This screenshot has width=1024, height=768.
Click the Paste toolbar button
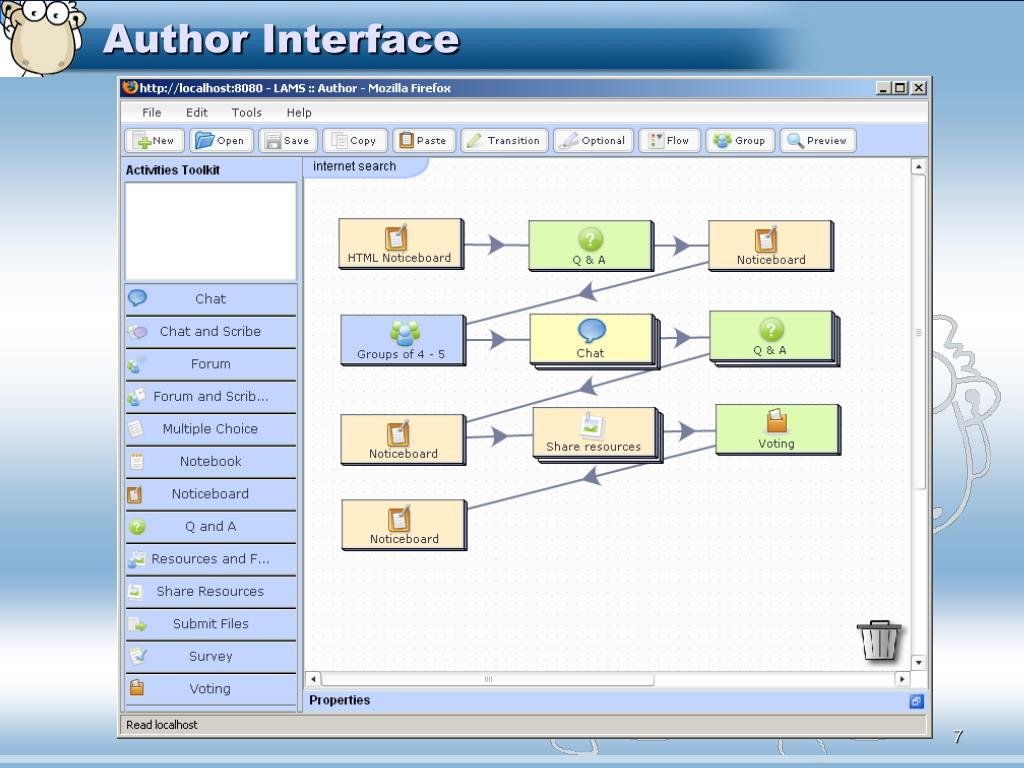pyautogui.click(x=424, y=140)
